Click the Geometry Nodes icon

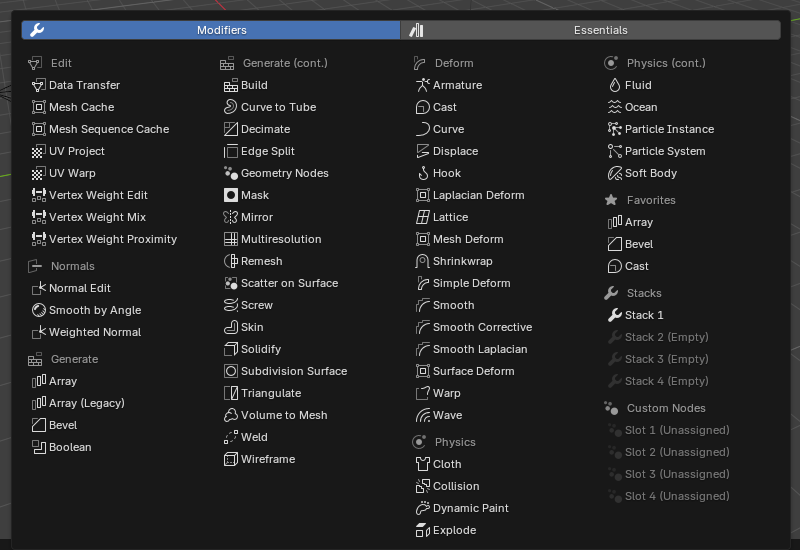231,173
